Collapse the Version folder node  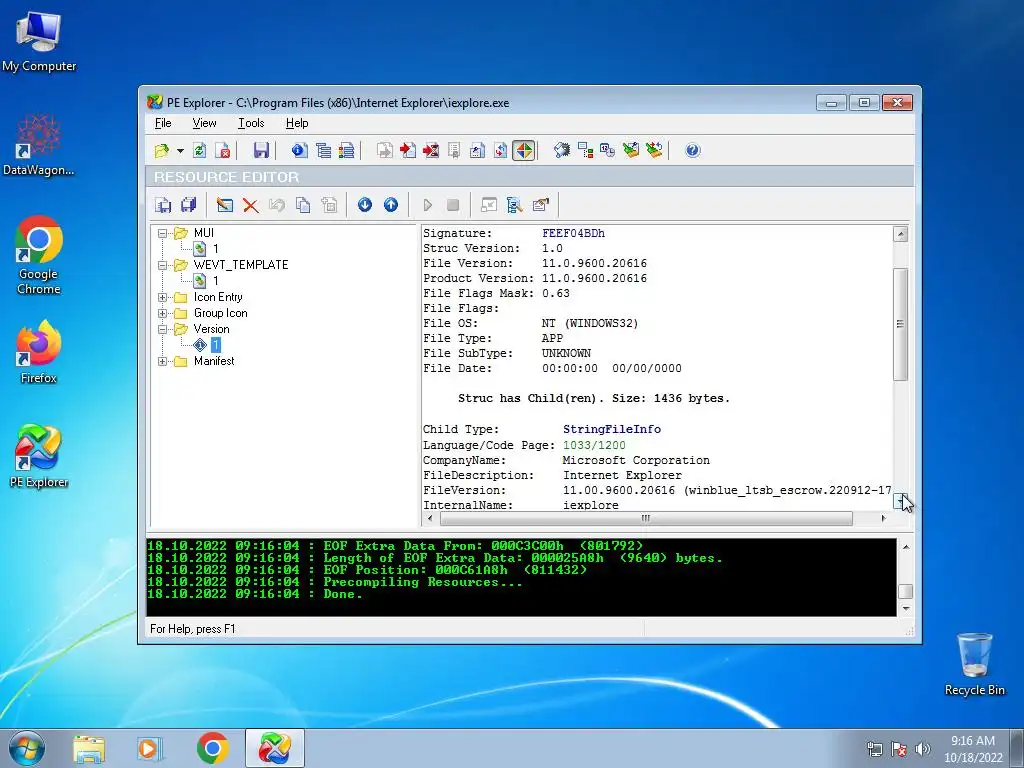tap(163, 329)
